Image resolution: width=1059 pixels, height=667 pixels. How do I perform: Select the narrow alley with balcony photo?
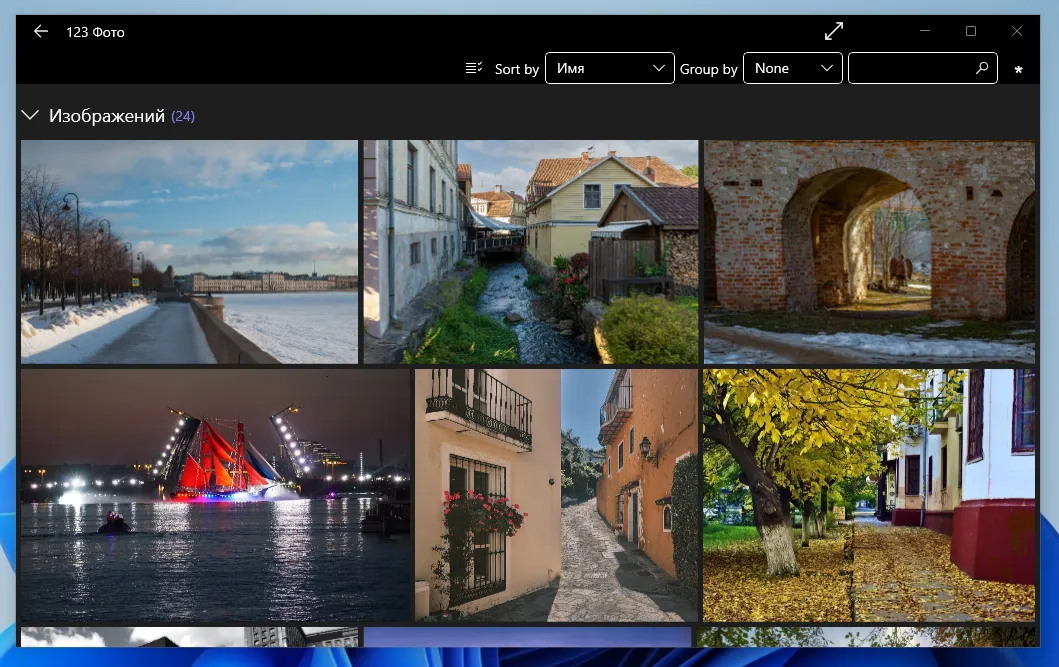556,495
